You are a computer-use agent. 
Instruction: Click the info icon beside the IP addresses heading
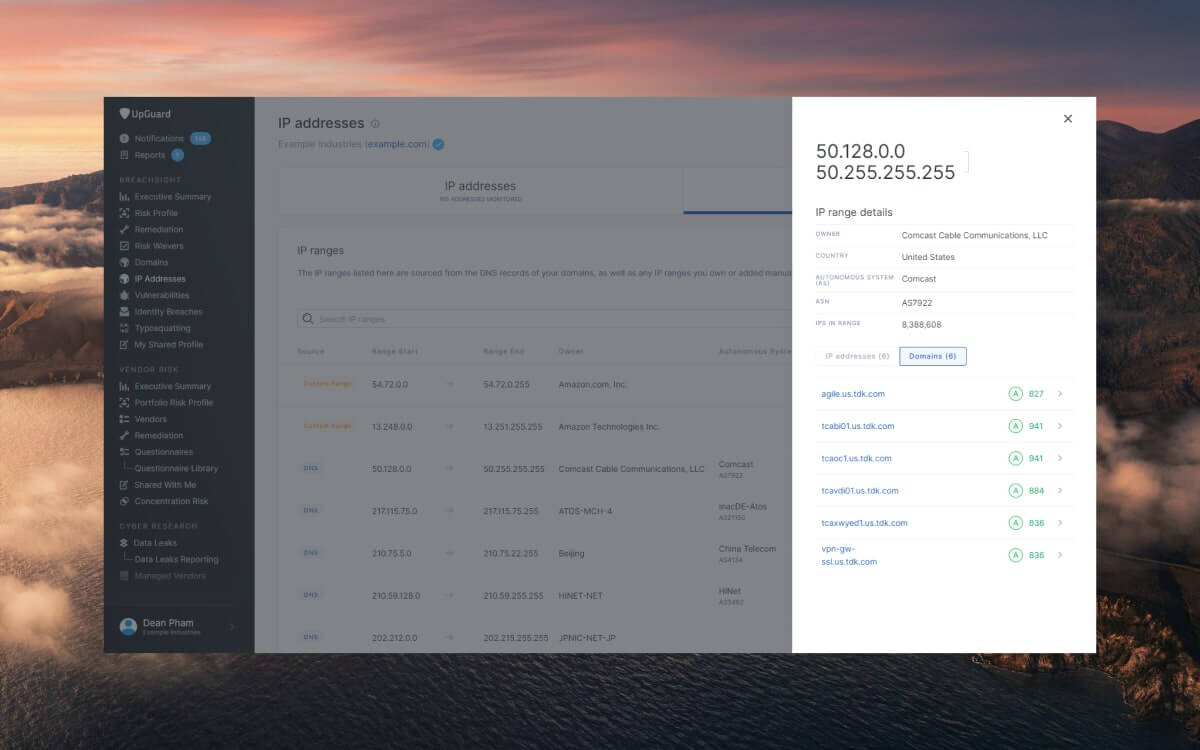pyautogui.click(x=375, y=124)
